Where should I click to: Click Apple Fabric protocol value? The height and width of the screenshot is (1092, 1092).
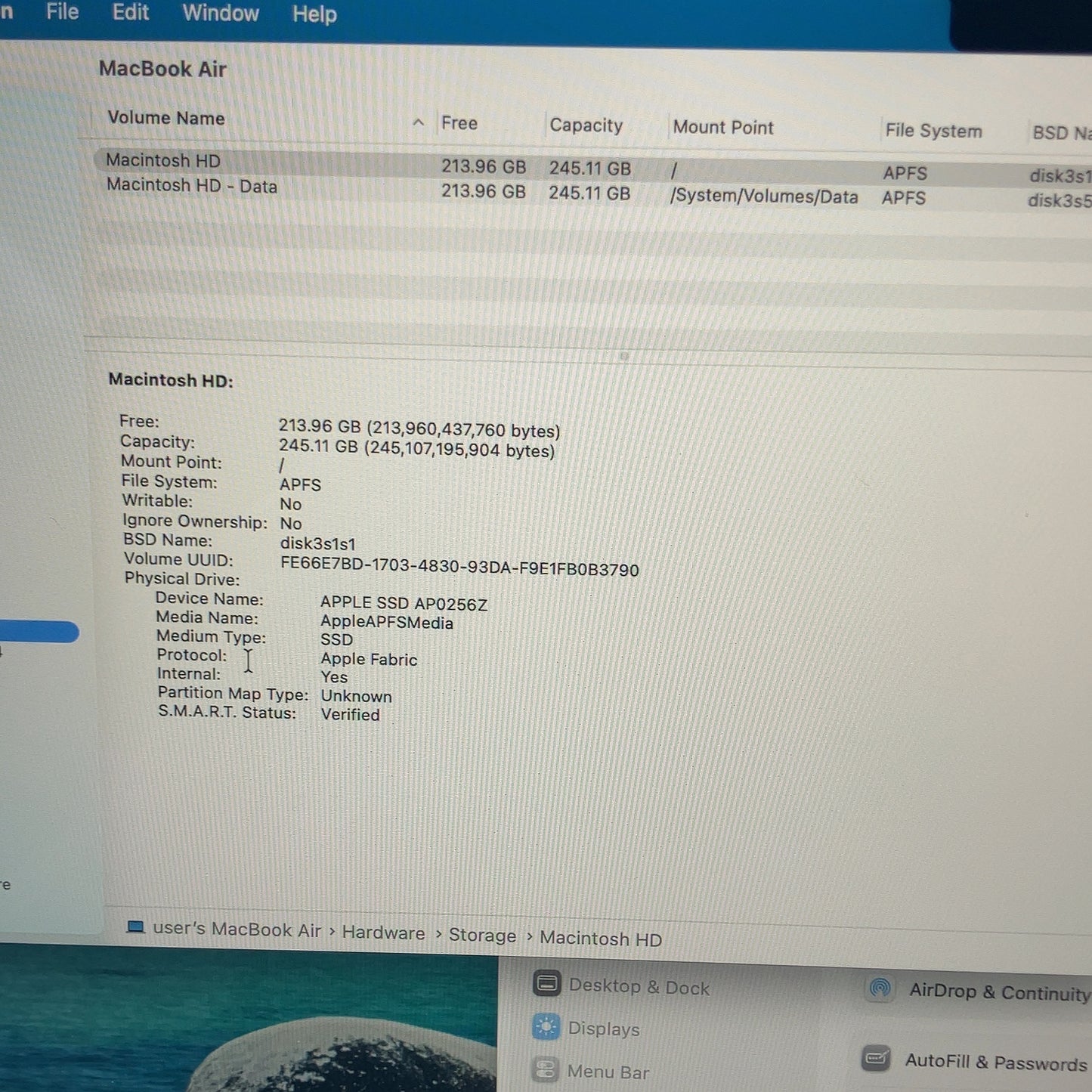(369, 659)
